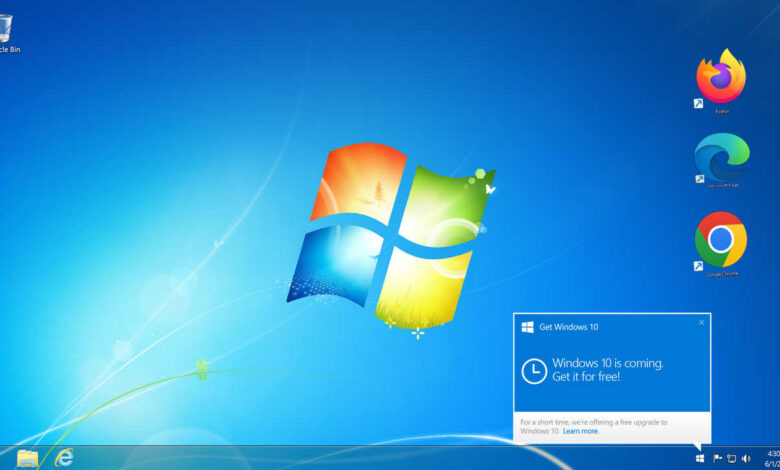Launch Microsoft Edge from the desktop
Screen dimensions: 780x470
point(722,158)
